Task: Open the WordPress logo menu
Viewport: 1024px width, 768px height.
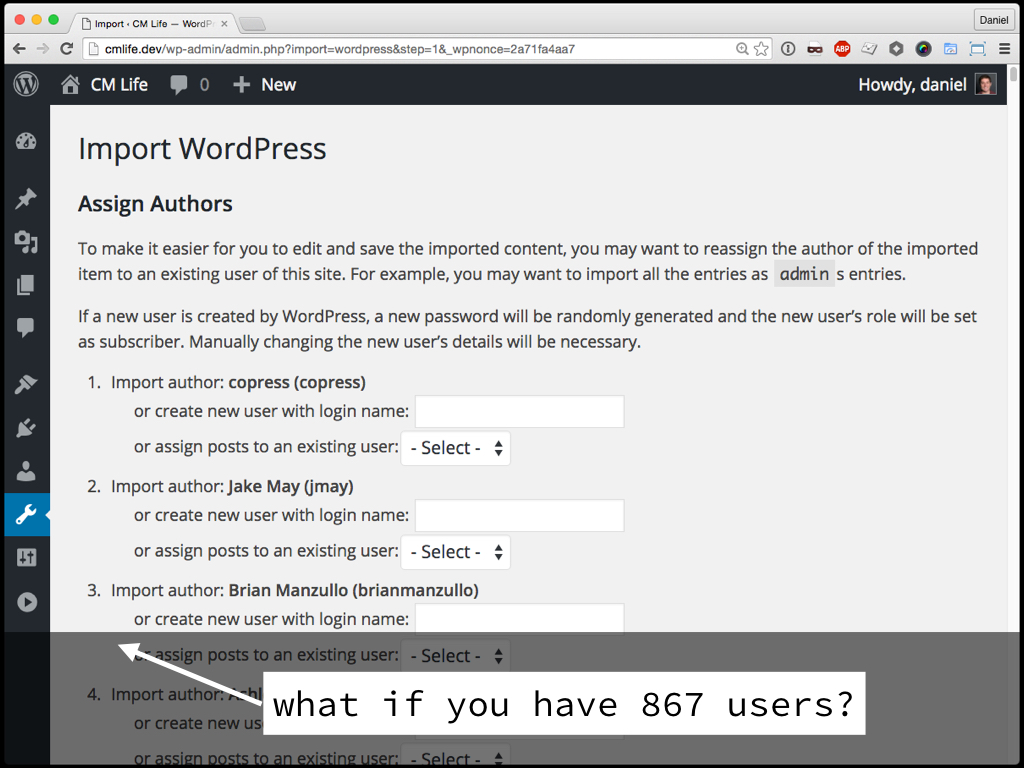Action: pyautogui.click(x=26, y=84)
